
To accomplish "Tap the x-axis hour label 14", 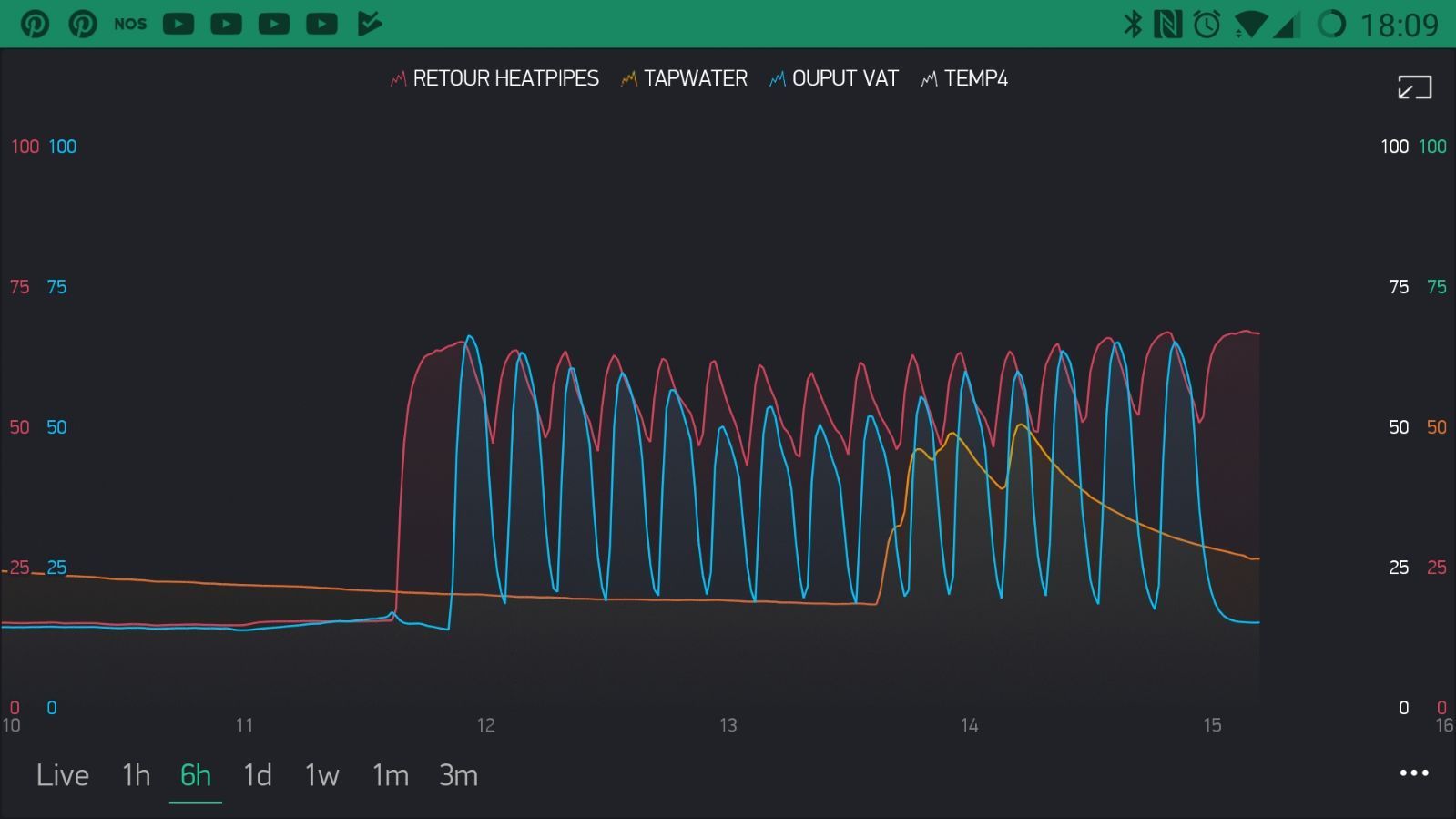I will pyautogui.click(x=970, y=725).
